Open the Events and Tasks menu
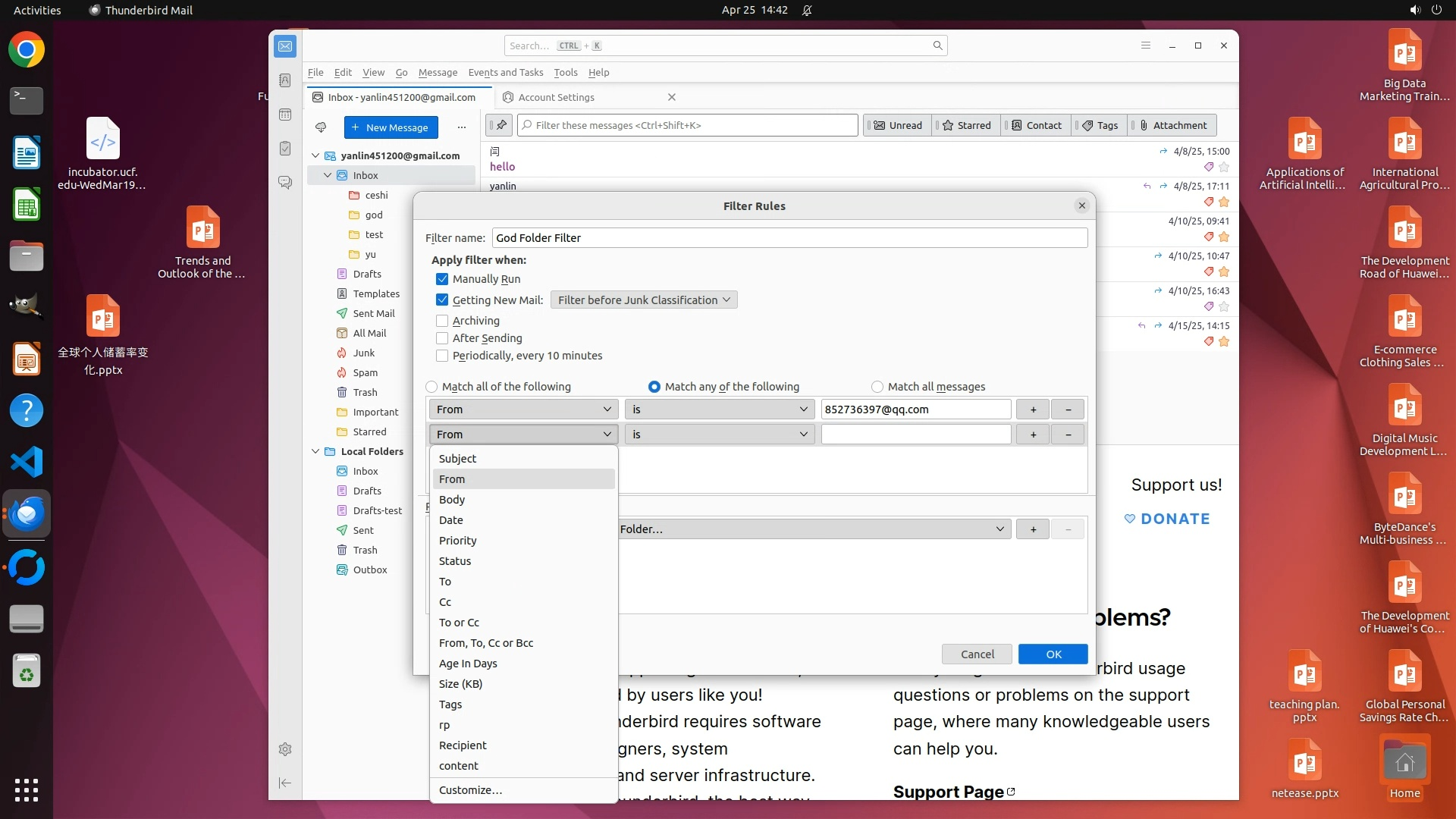 click(x=505, y=72)
